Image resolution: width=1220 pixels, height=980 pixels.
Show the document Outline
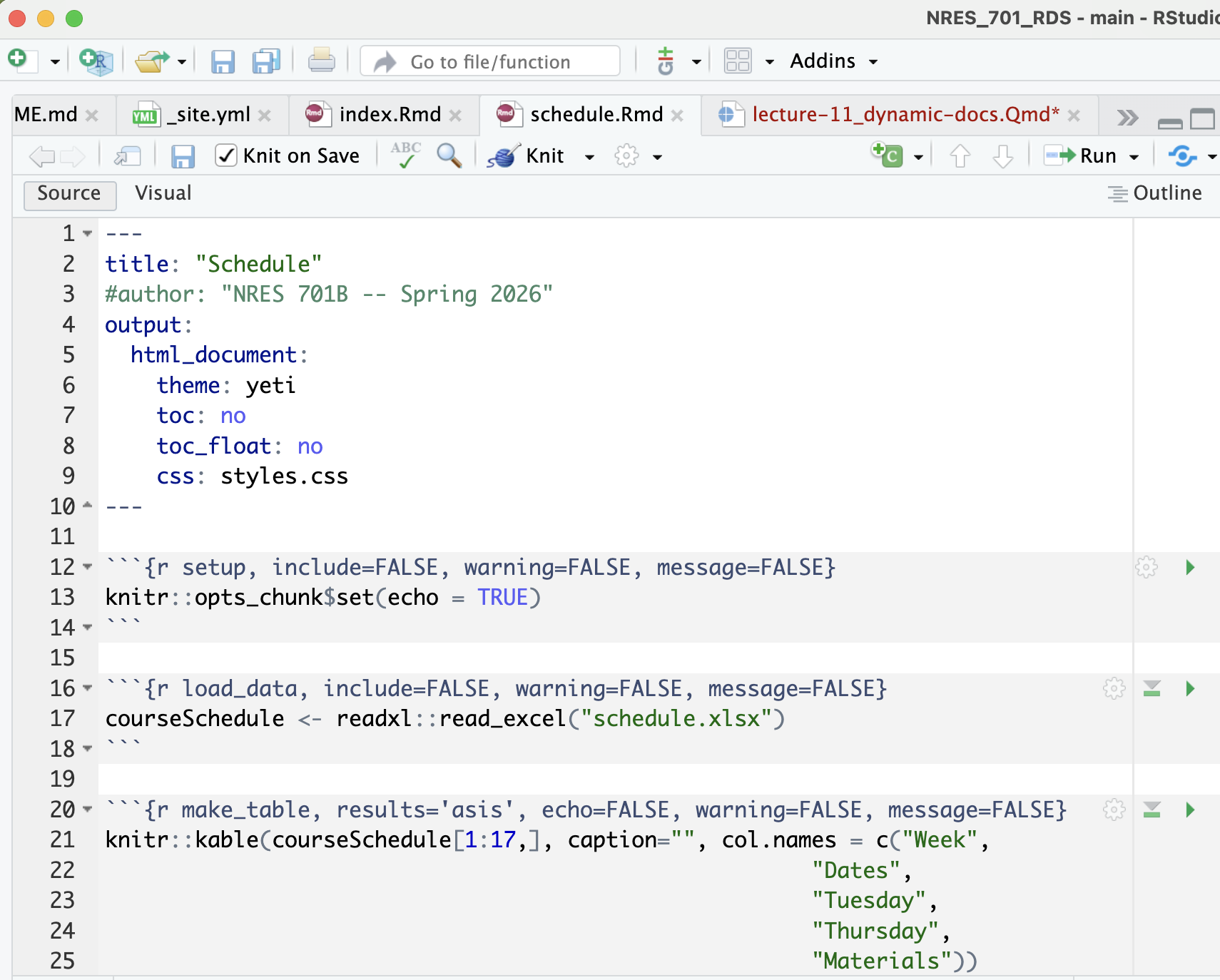(x=1154, y=193)
